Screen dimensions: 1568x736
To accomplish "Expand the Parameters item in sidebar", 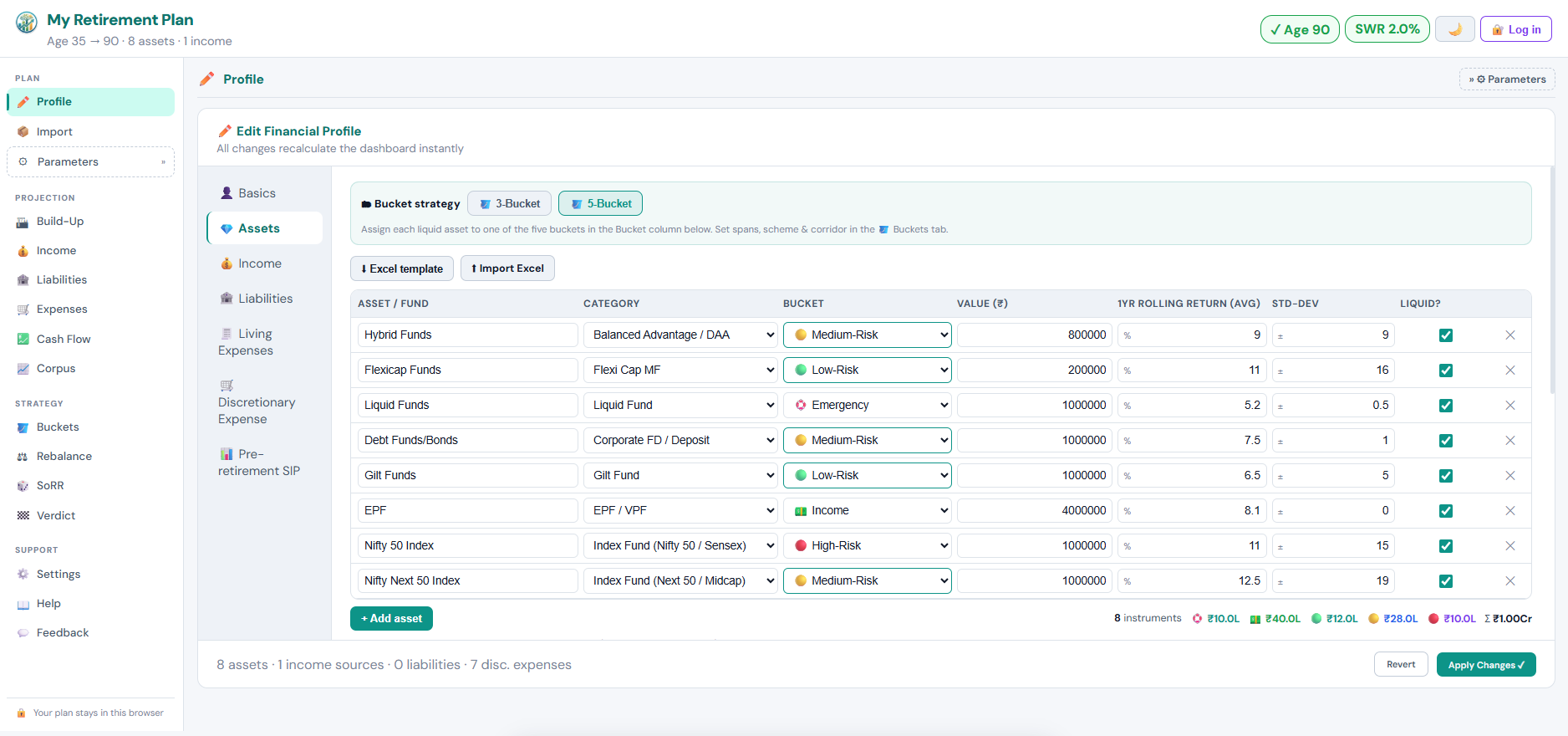I will pyautogui.click(x=90, y=162).
